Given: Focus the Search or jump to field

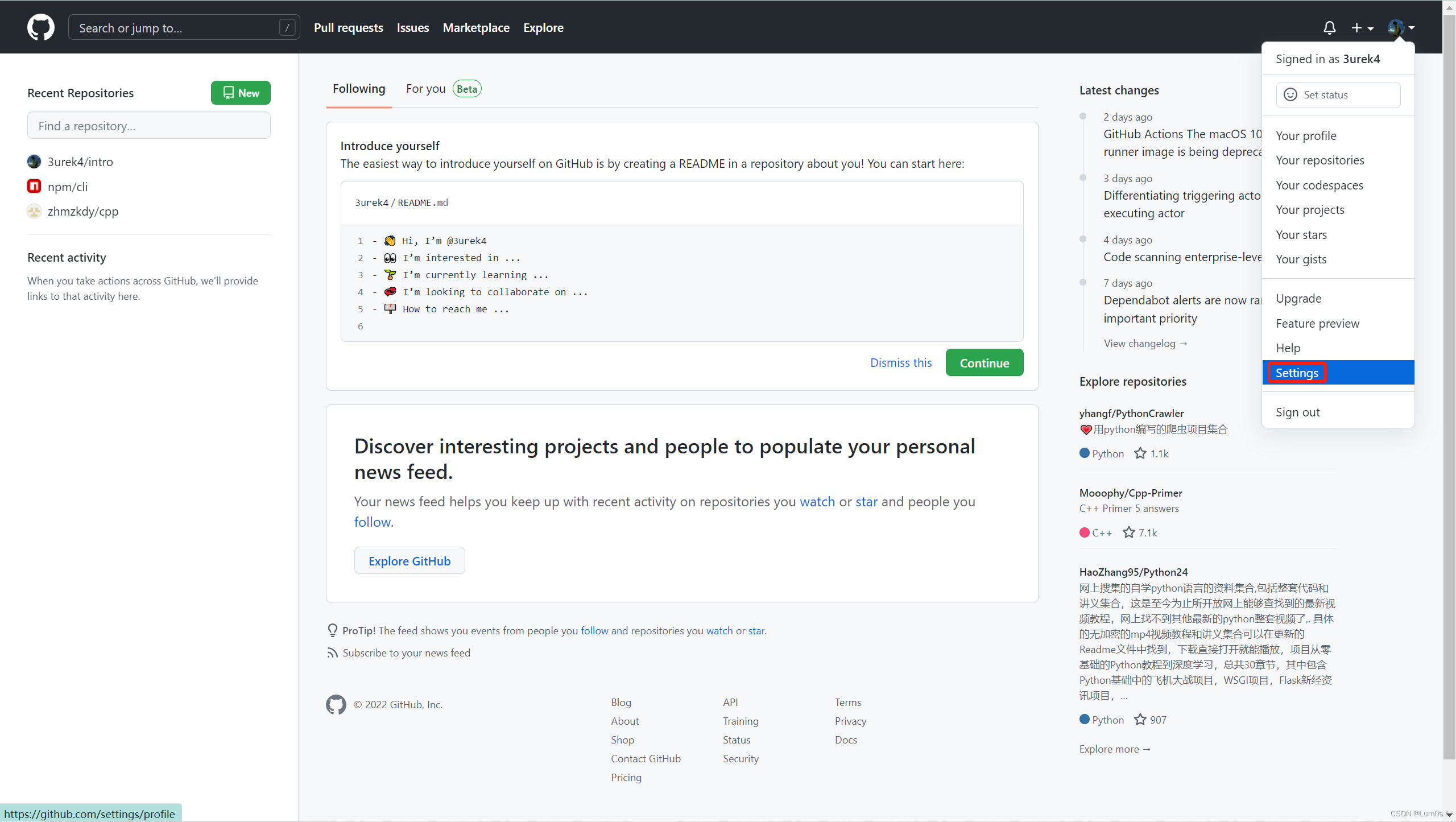Looking at the screenshot, I should 184,27.
